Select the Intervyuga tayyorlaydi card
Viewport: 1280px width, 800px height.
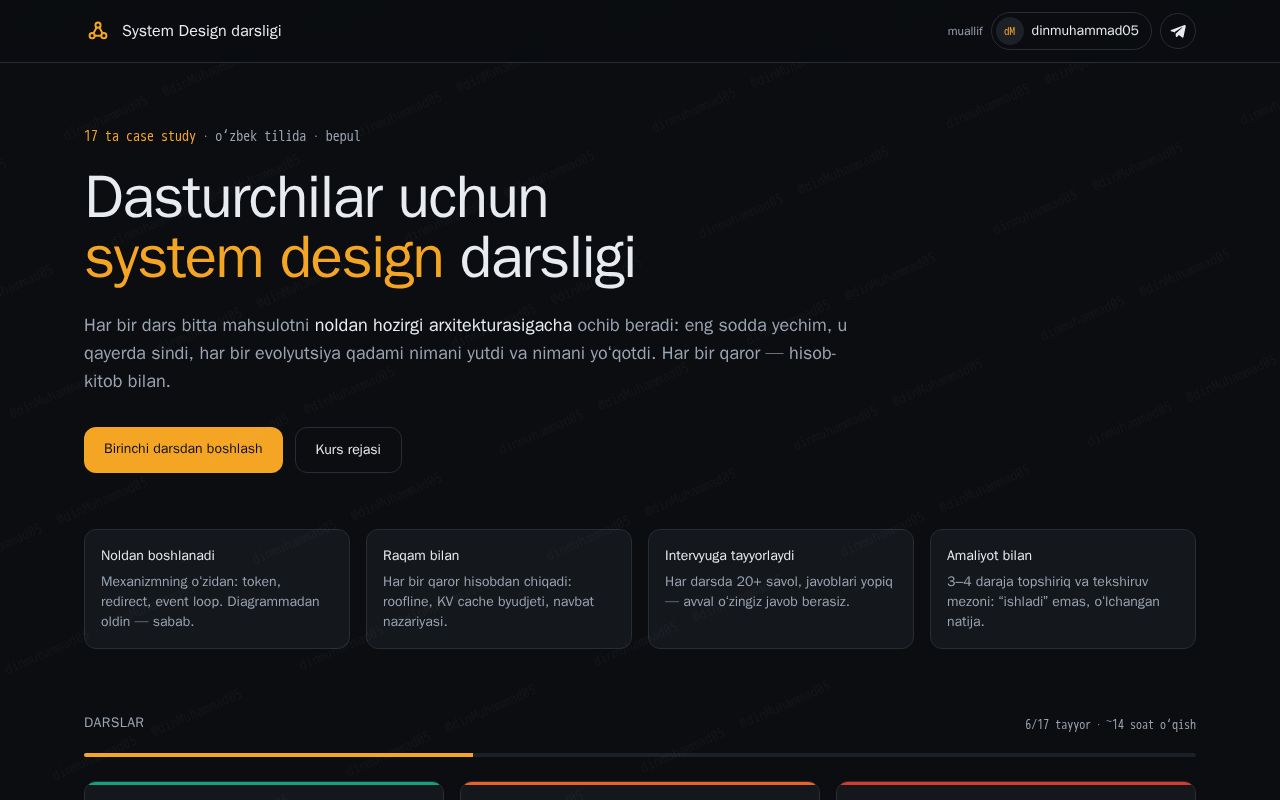pos(781,589)
